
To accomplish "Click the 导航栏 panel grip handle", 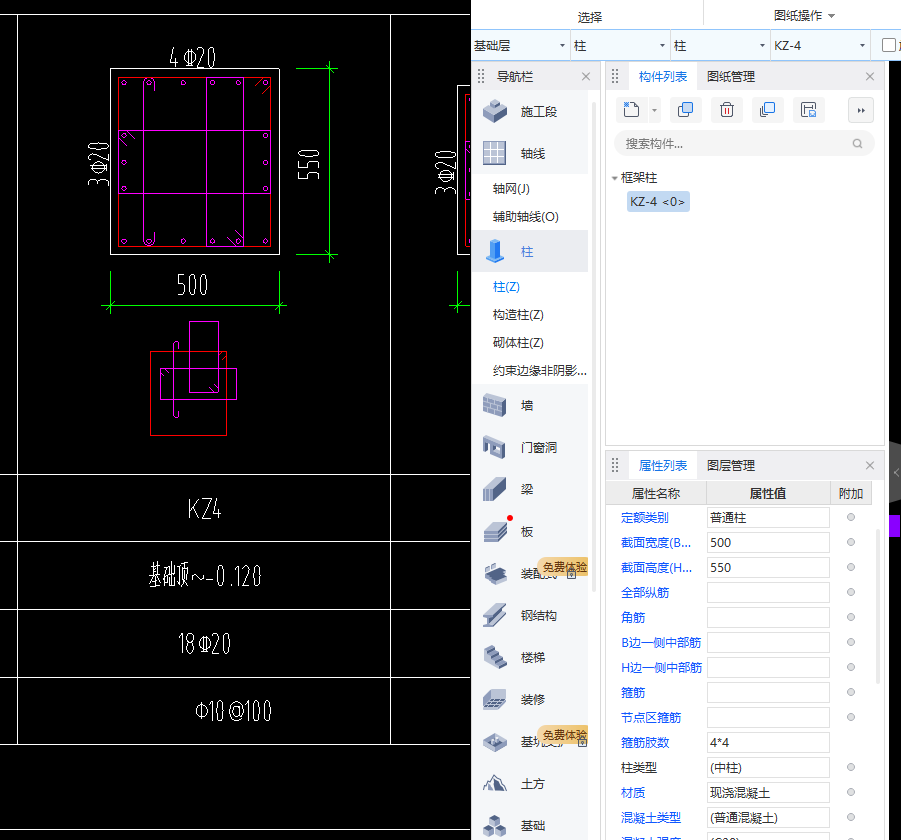I will (481, 76).
